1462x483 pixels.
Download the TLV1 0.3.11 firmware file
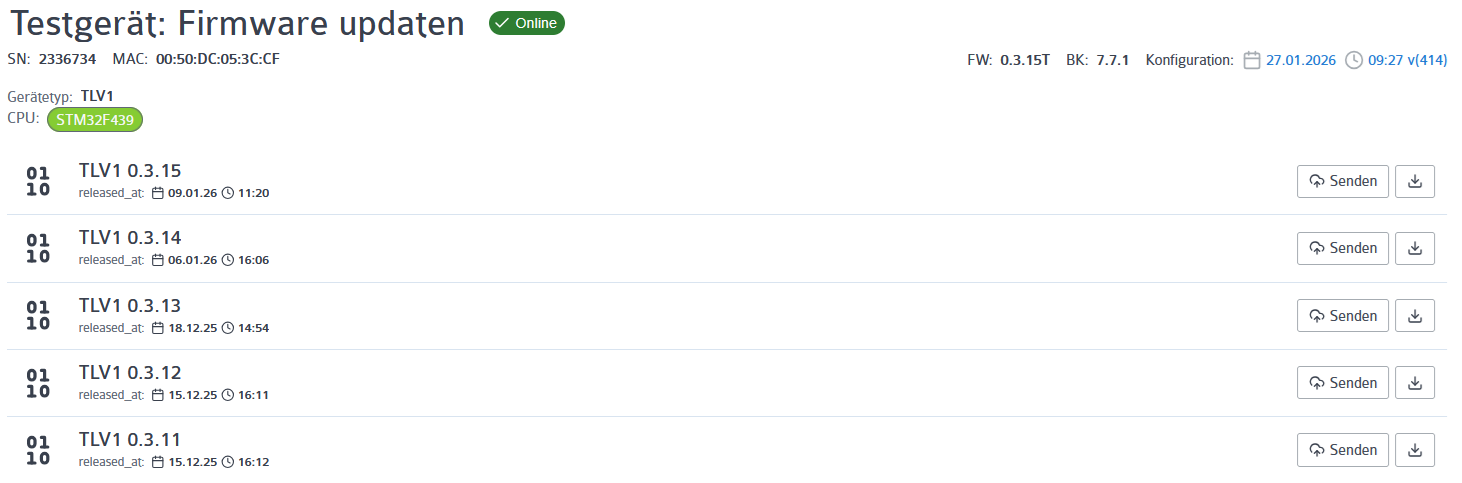coord(1415,450)
